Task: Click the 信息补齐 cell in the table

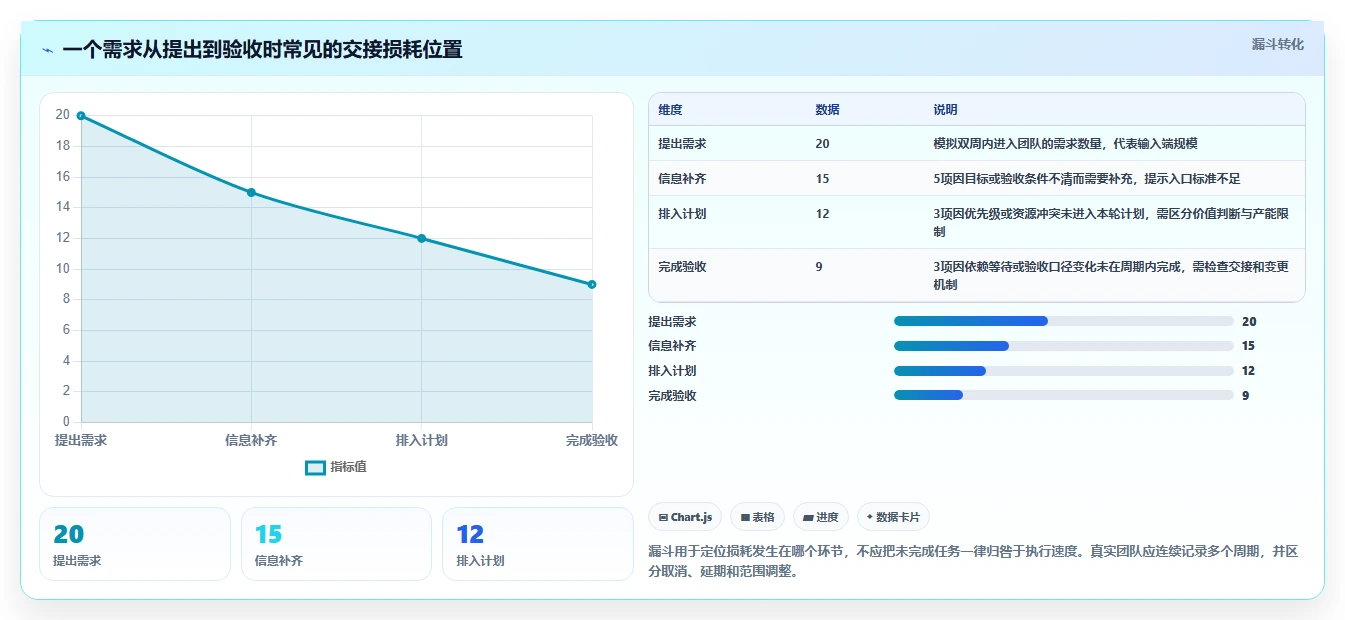Action: [x=682, y=179]
